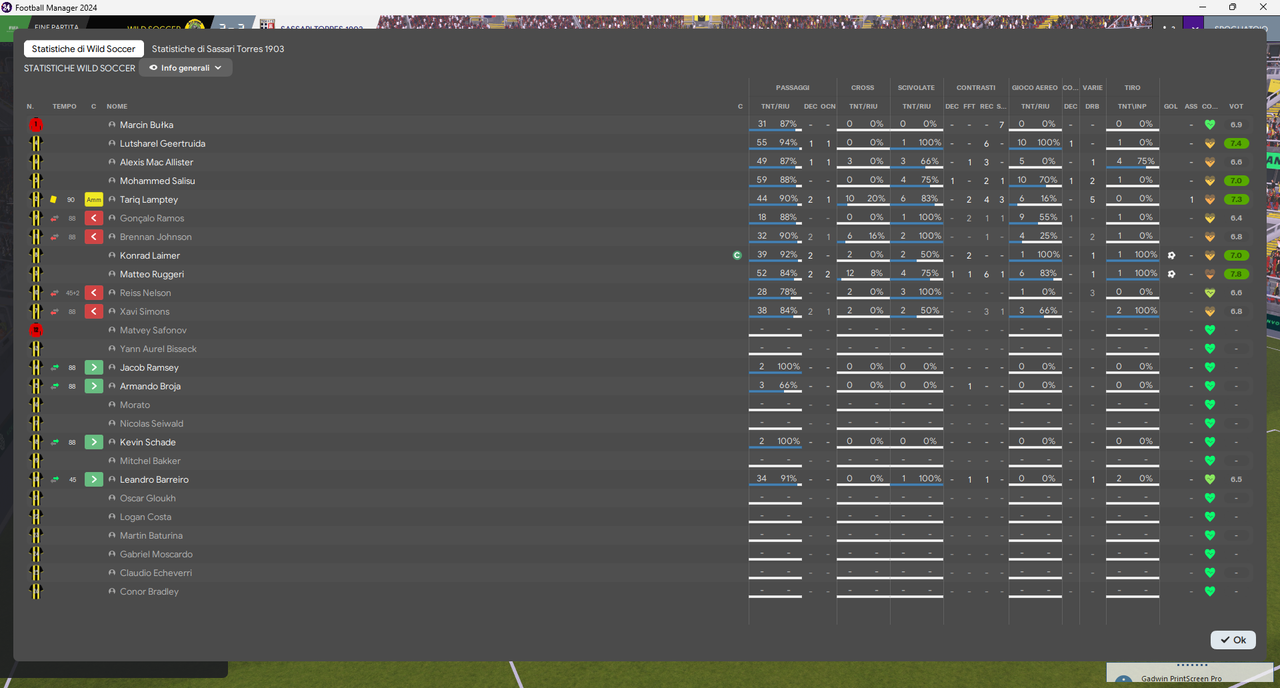Sort by the DRB column header
This screenshot has width=1280, height=688.
click(x=1093, y=106)
